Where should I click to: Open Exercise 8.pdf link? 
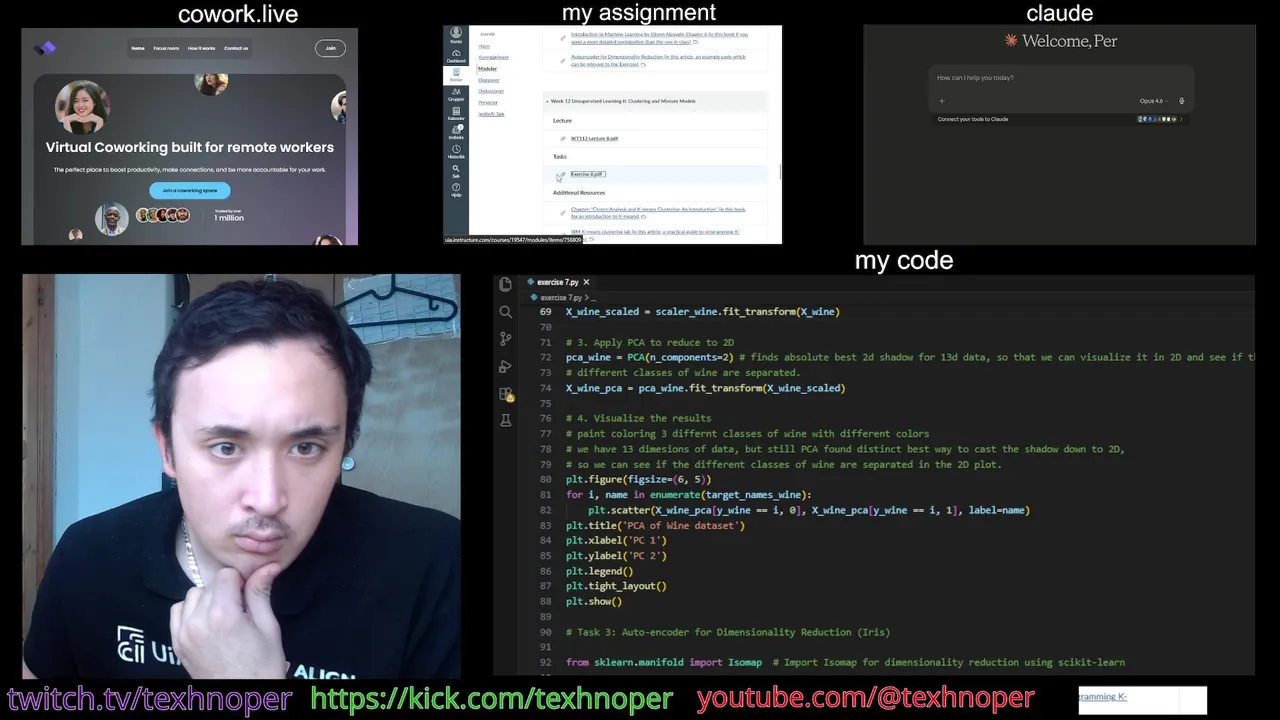[x=587, y=174]
